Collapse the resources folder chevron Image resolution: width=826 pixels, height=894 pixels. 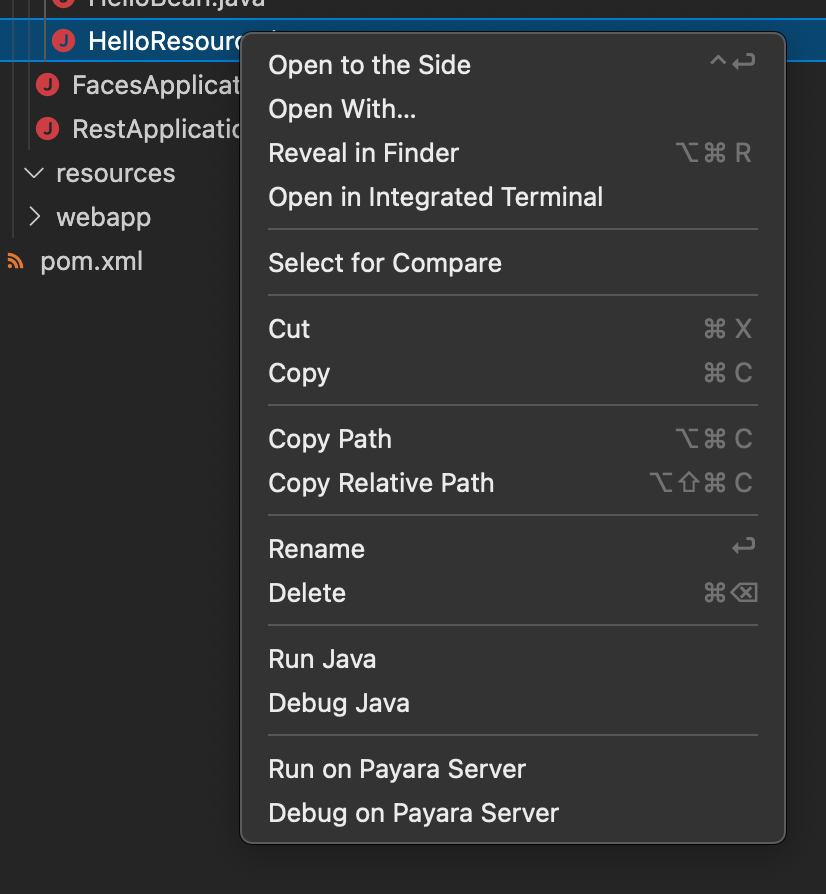[x=35, y=173]
